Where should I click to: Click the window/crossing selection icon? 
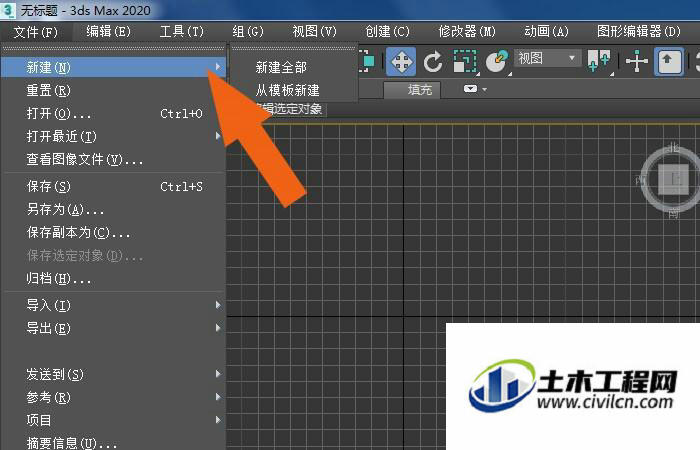point(367,61)
